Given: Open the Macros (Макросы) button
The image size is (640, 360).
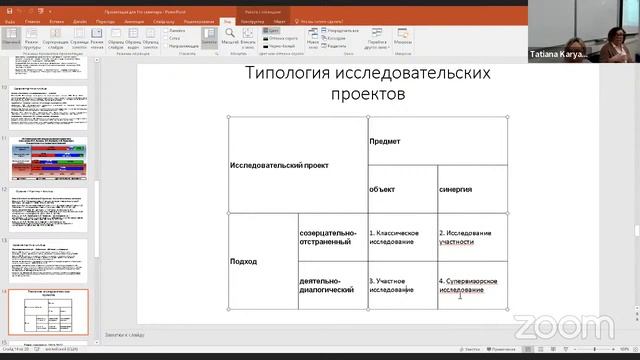Looking at the screenshot, I should pyautogui.click(x=403, y=37).
